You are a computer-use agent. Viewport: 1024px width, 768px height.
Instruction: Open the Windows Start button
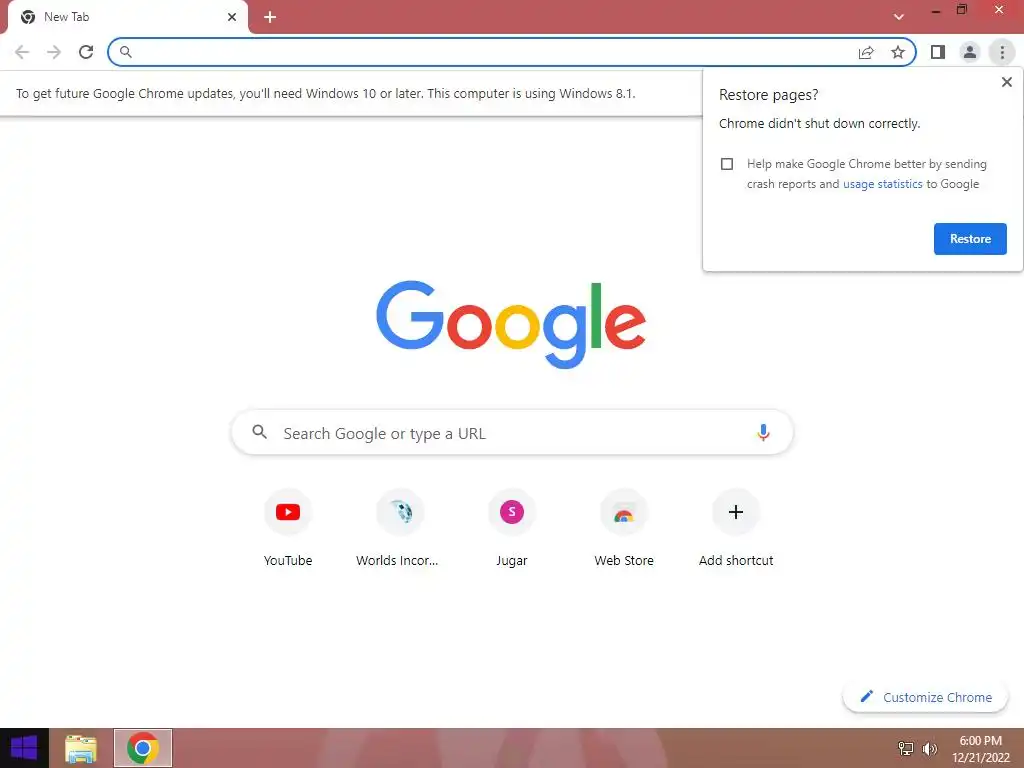[24, 748]
